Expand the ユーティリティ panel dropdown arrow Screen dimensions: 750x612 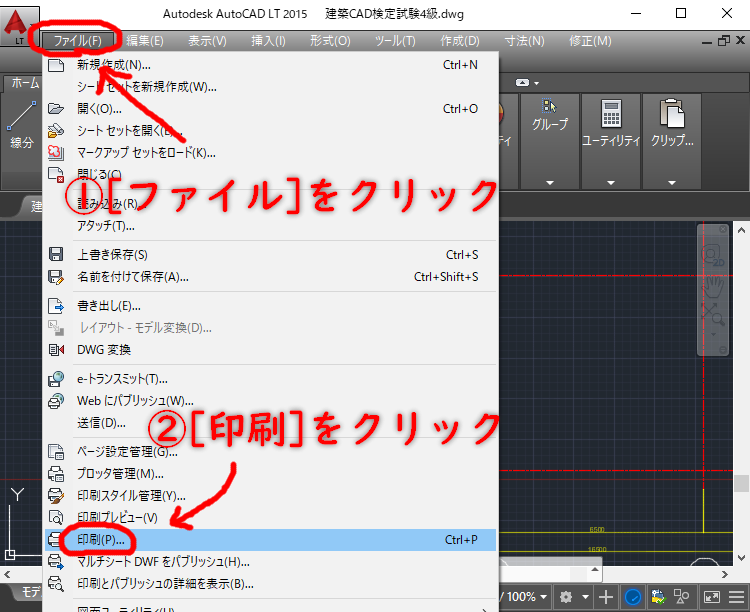[611, 183]
